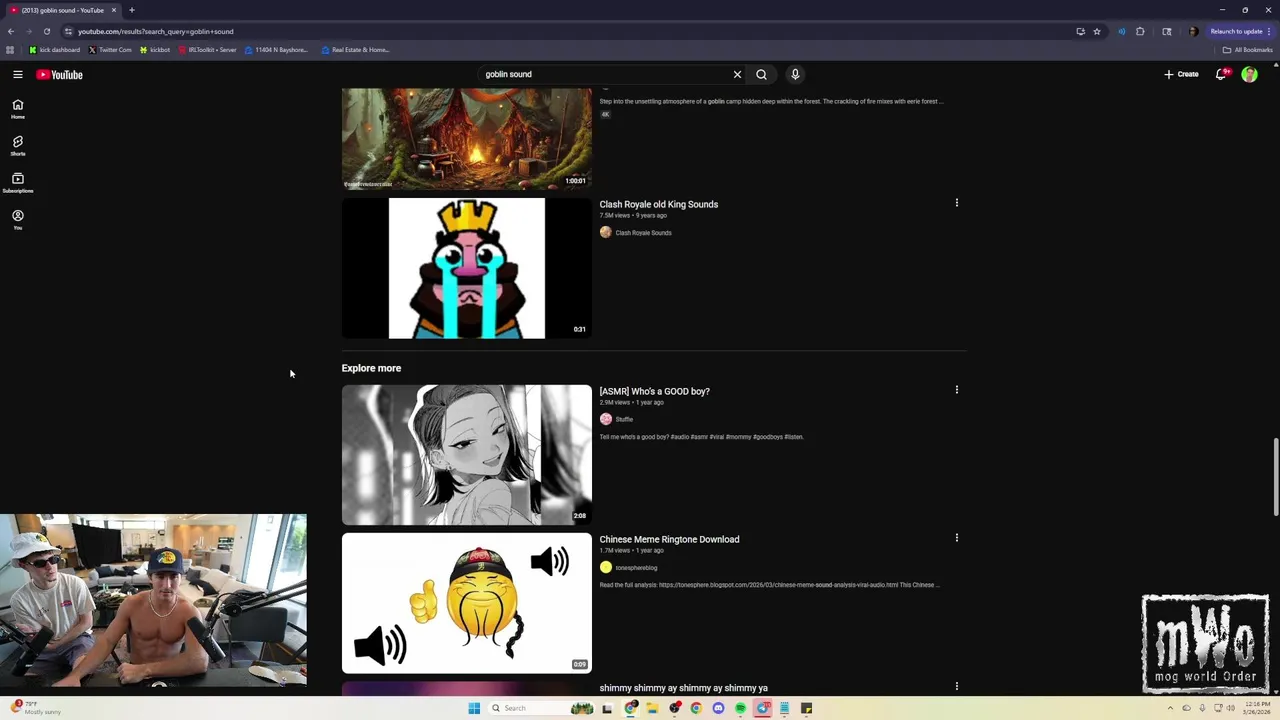
Task: Open the Windows Start menu
Action: tap(474, 708)
